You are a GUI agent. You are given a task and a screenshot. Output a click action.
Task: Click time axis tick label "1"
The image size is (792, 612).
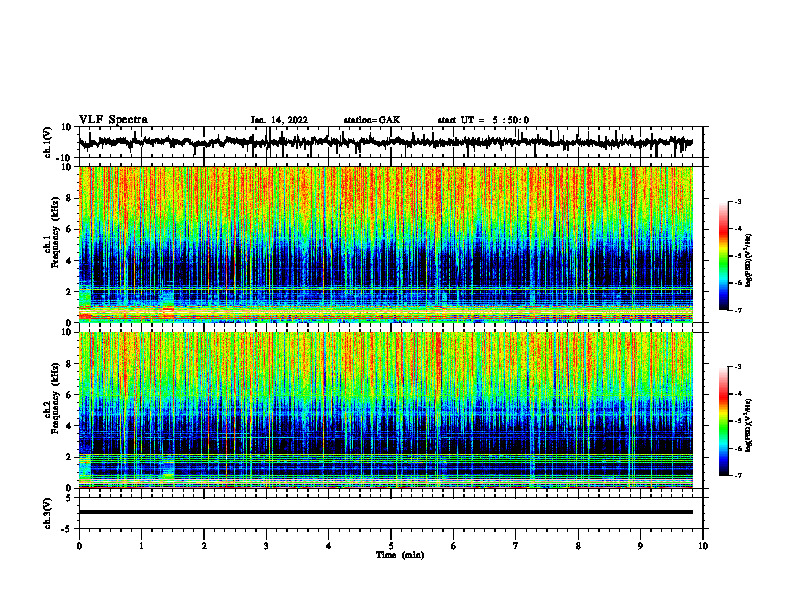click(141, 546)
